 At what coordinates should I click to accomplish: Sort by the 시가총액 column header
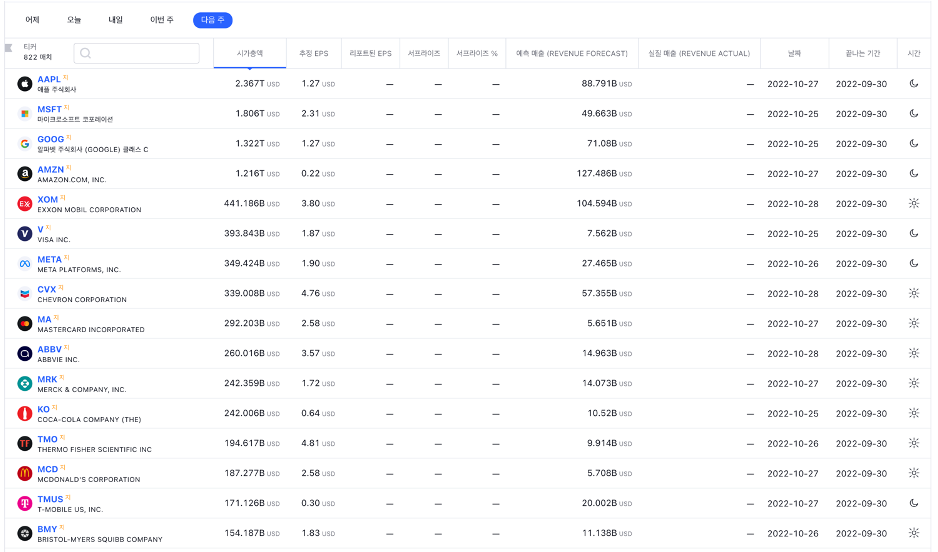[x=249, y=53]
